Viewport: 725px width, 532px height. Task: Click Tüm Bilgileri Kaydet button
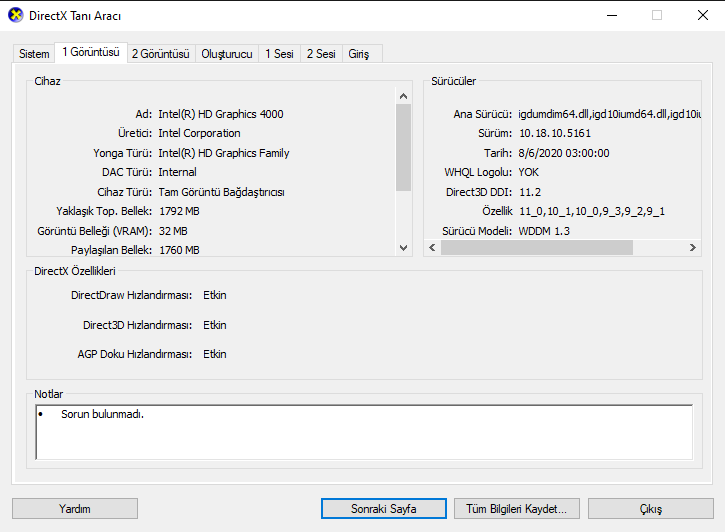coord(516,508)
